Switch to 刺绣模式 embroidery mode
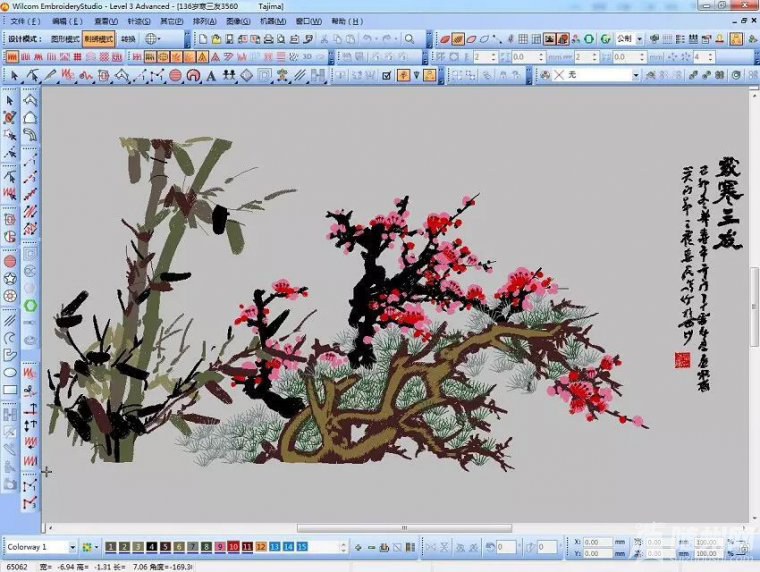This screenshot has width=760, height=572. [x=98, y=39]
